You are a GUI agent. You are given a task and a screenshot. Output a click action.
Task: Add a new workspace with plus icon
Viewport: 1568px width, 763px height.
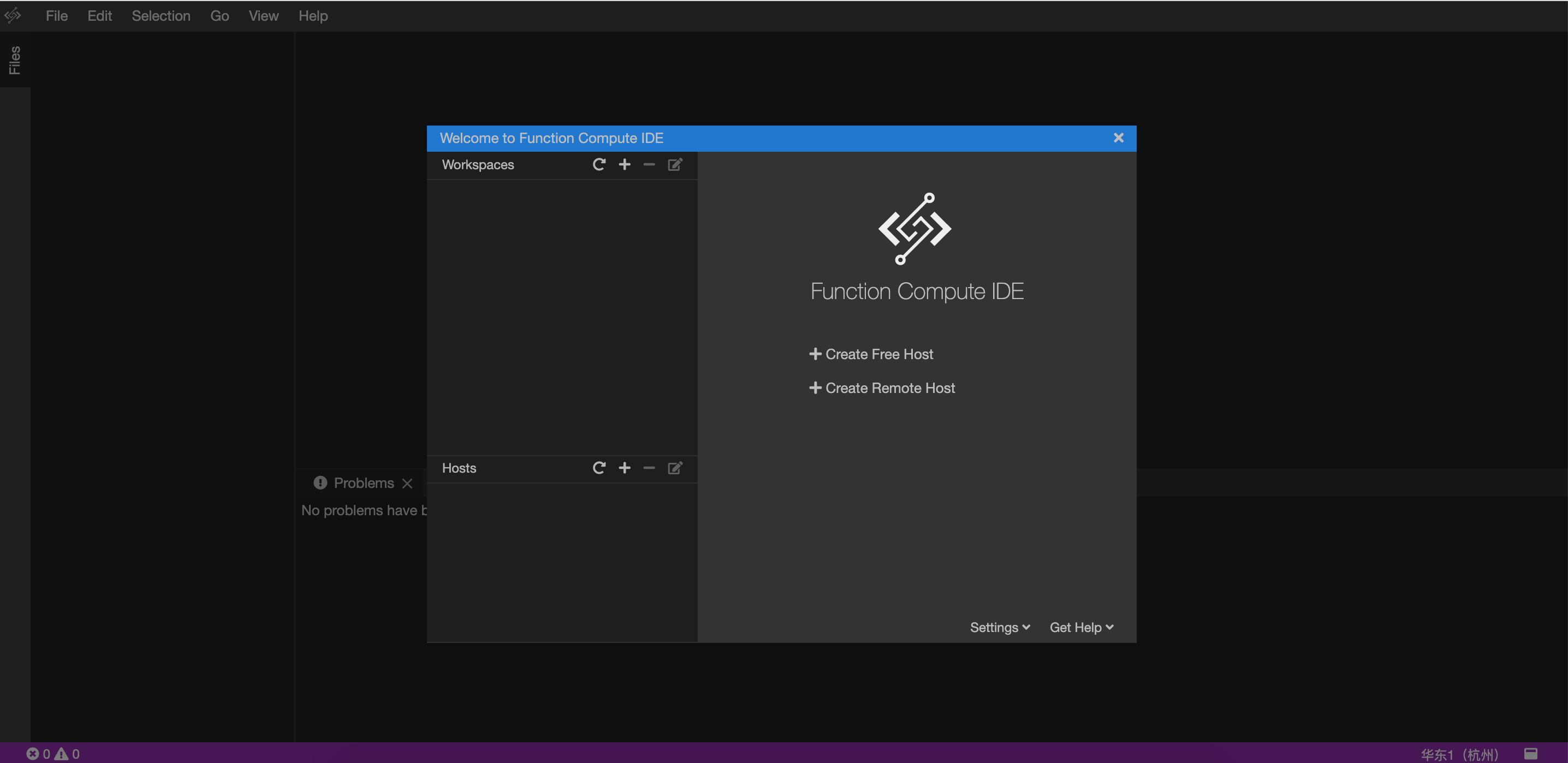tap(625, 164)
